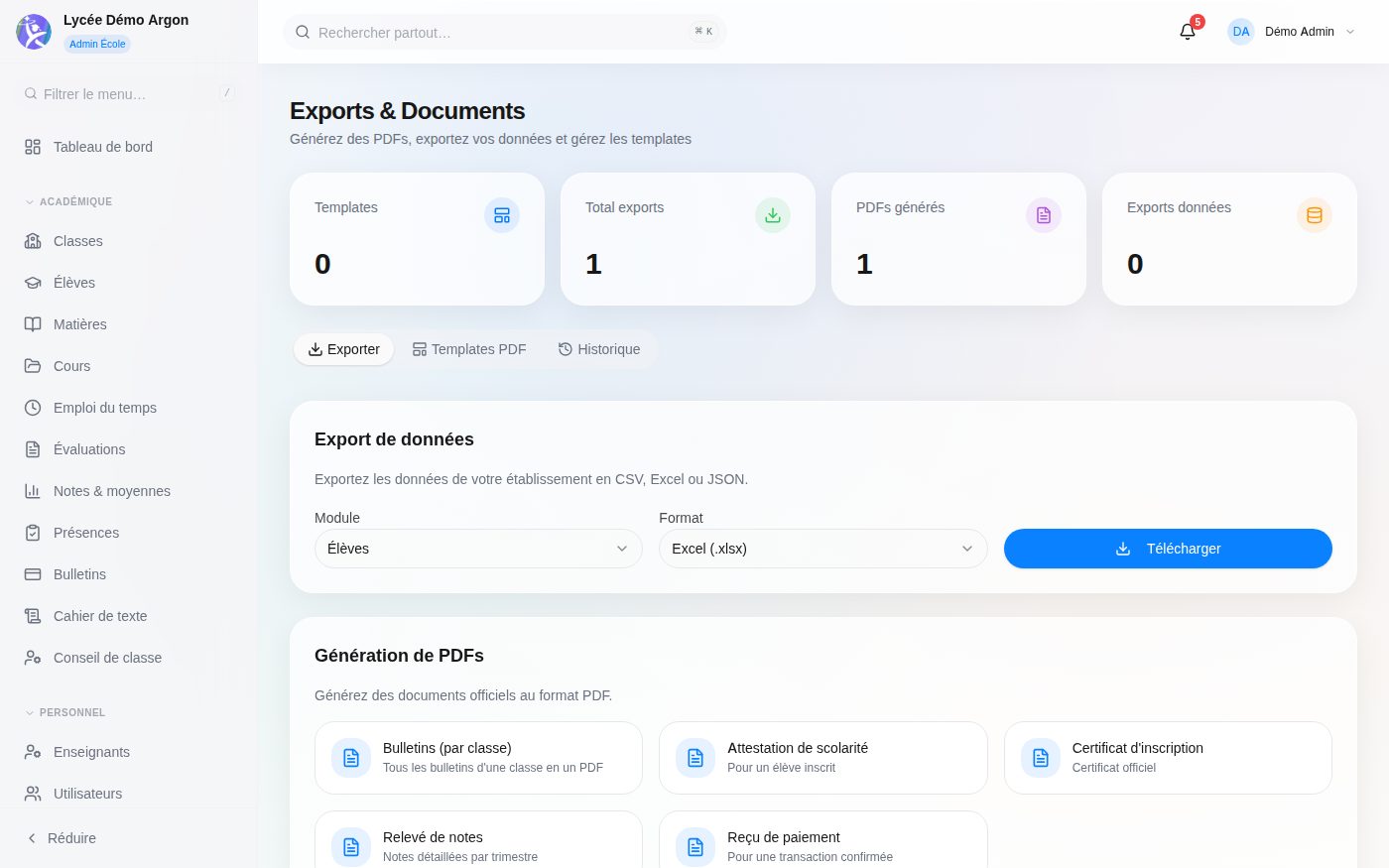
Task: Expand the Démo Admin user menu chevron
Action: point(1349,32)
